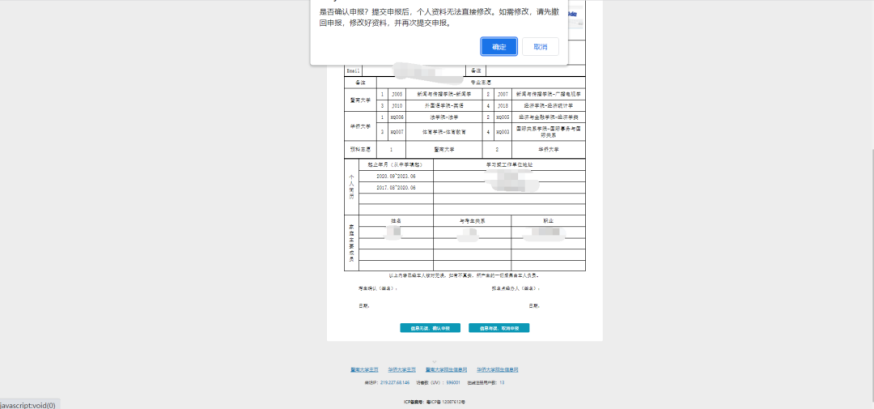Click the Email label cell
The height and width of the screenshot is (409, 874).
tap(353, 71)
